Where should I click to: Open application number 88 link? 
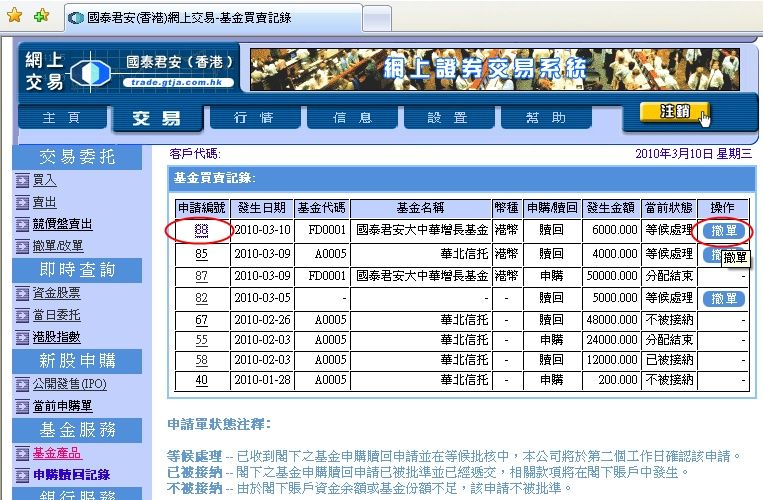201,230
